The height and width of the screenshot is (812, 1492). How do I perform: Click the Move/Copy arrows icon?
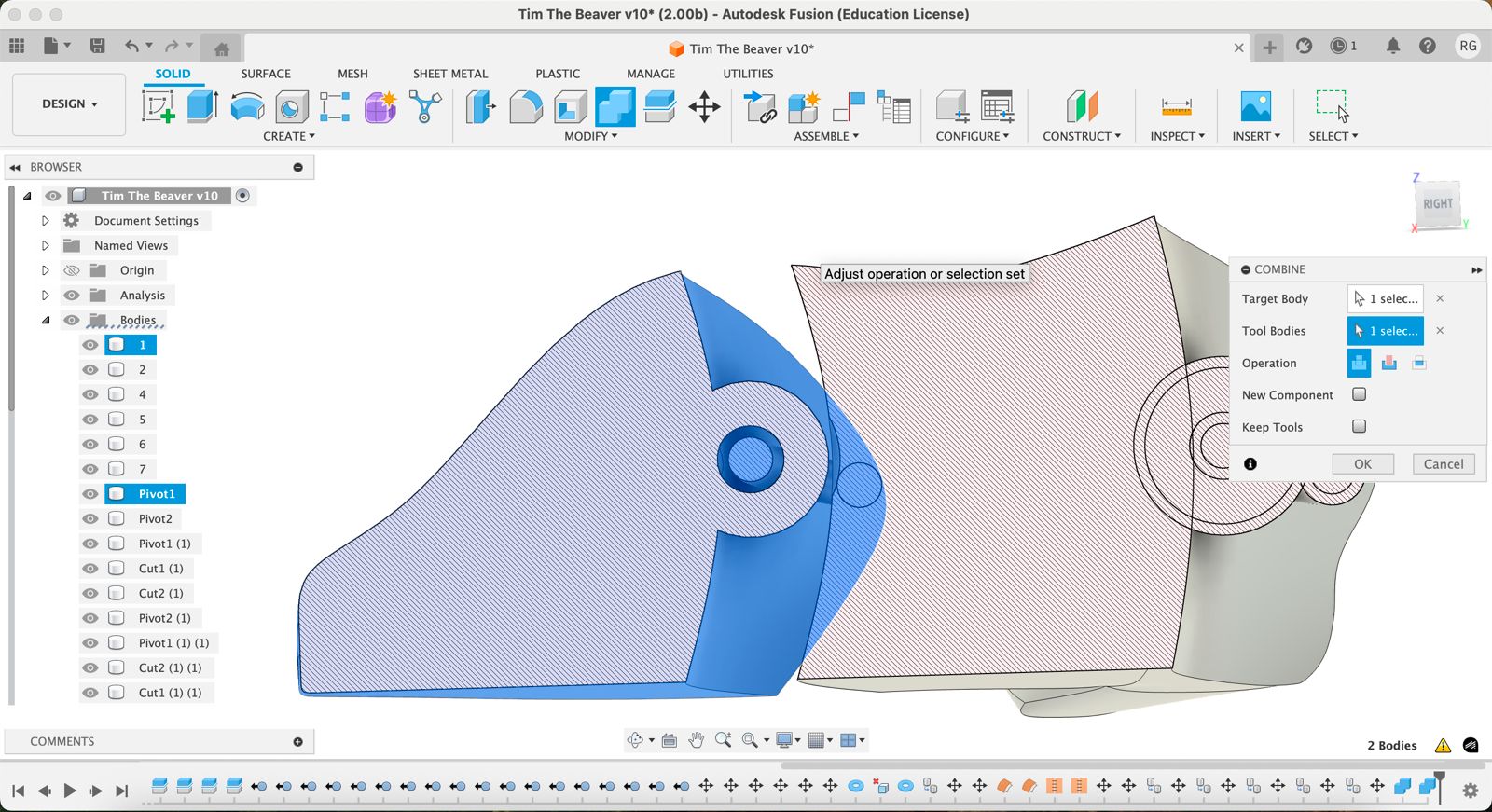pyautogui.click(x=704, y=107)
